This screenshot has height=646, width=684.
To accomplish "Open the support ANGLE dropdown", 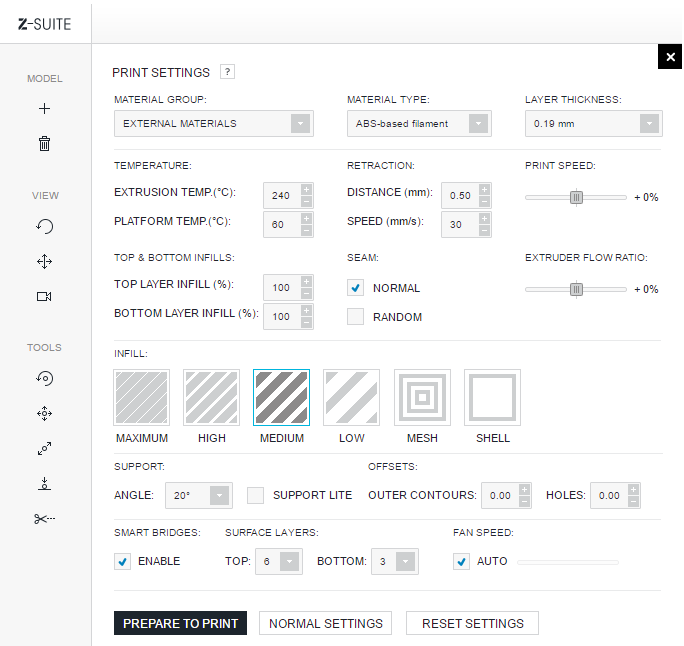I will click(x=200, y=495).
